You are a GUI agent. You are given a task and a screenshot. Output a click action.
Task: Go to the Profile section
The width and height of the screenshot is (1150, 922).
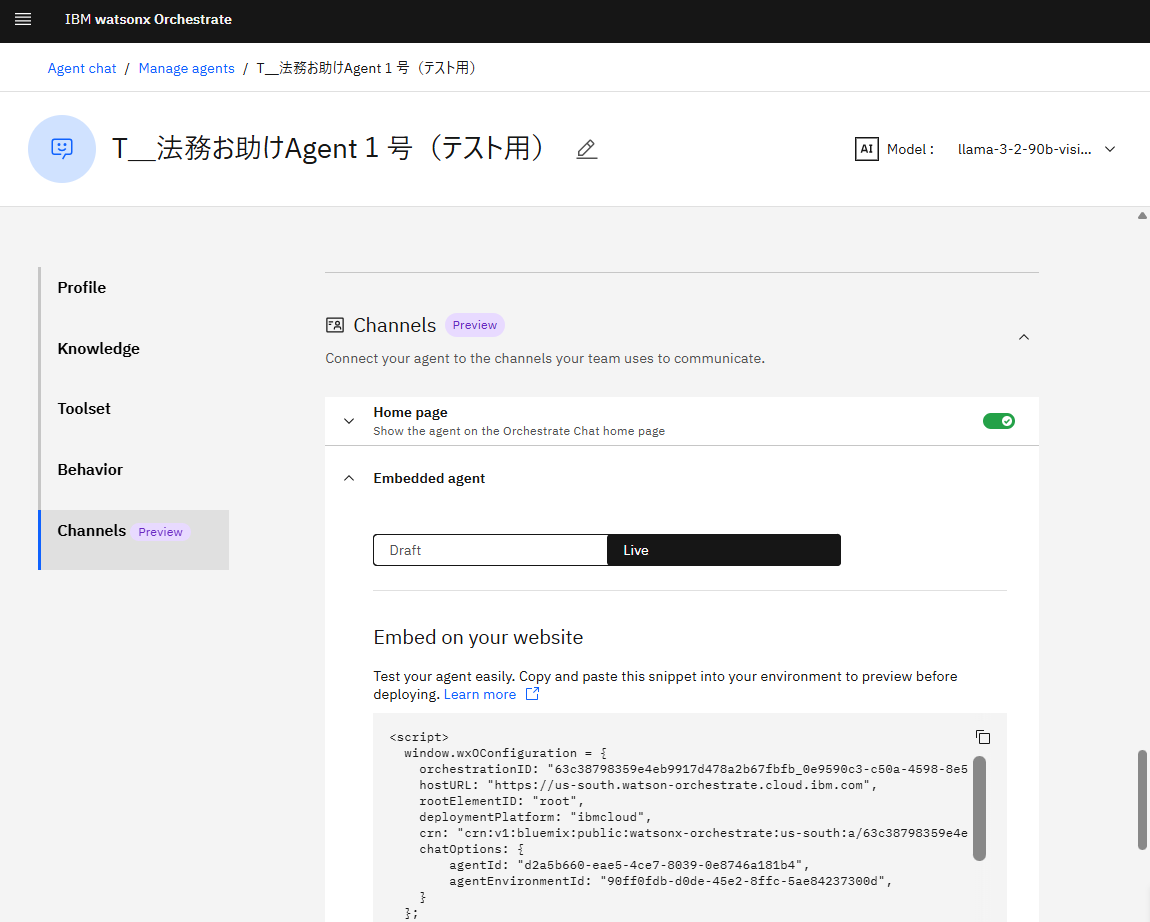coord(81,288)
